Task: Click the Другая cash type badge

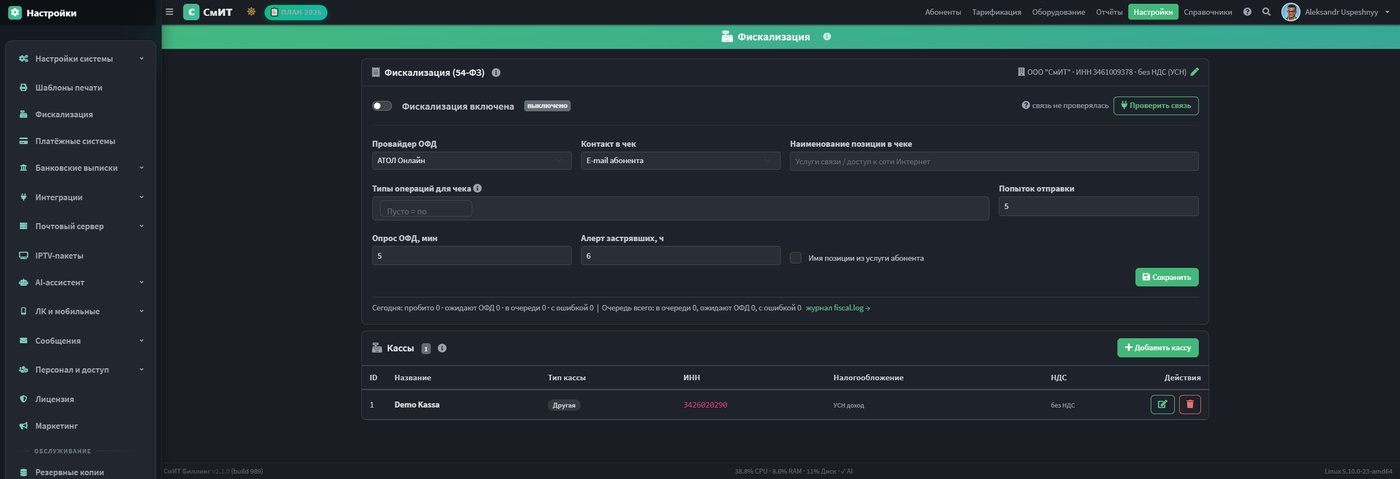Action: [x=564, y=405]
